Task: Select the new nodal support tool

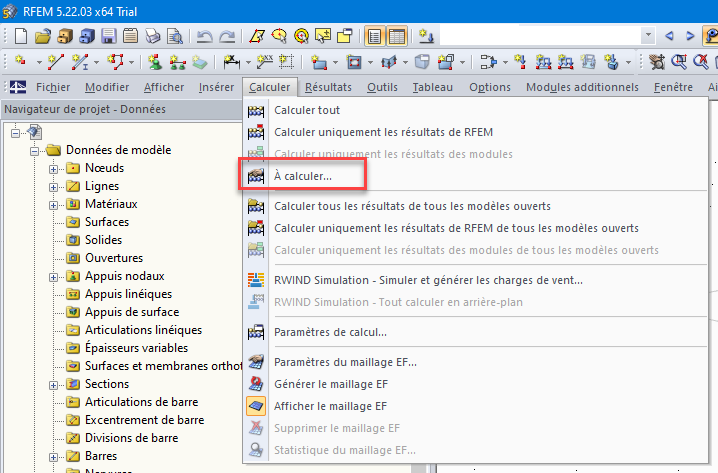Action: coord(155,61)
